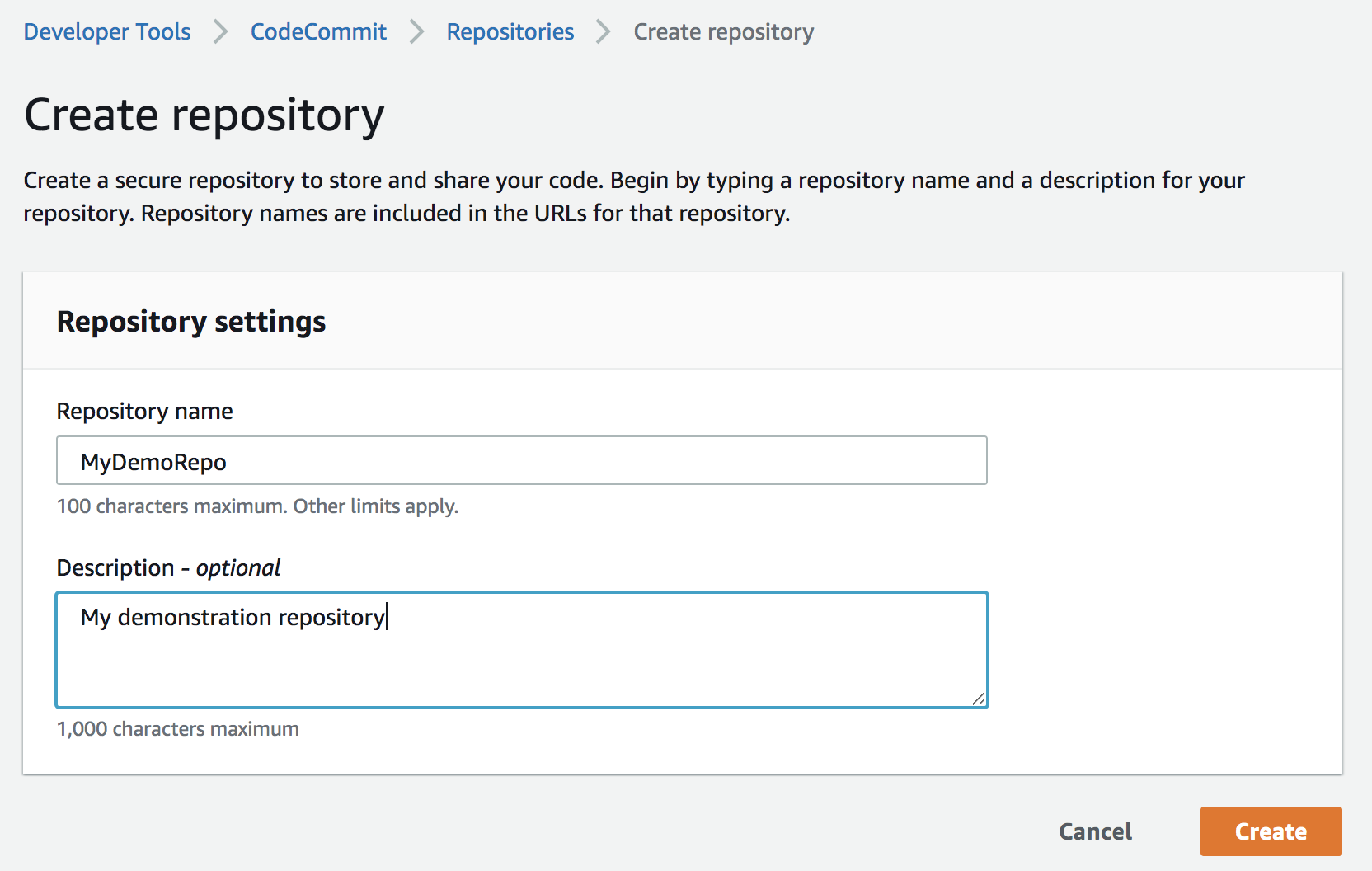The width and height of the screenshot is (1372, 871).
Task: Go to the CodeCommit breadcrumb link
Action: click(318, 31)
